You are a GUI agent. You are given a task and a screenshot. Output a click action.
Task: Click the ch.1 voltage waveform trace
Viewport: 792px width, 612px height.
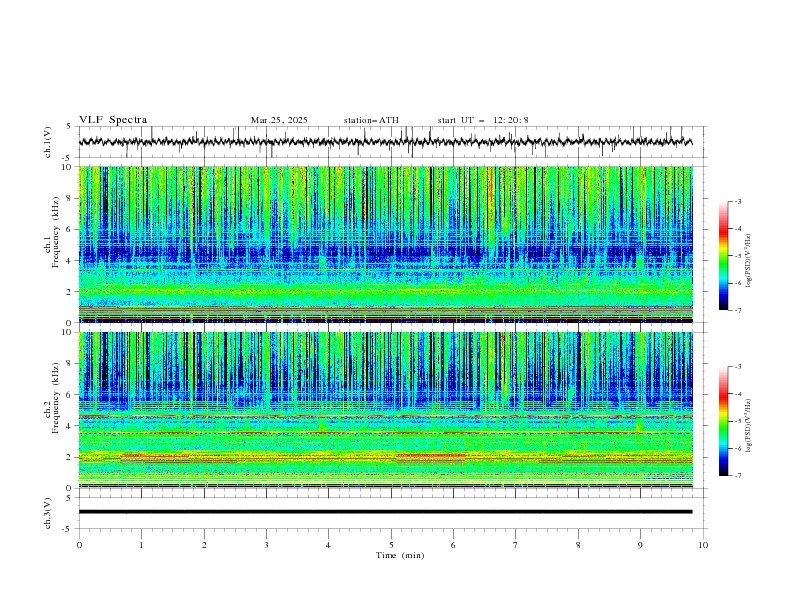coord(385,142)
